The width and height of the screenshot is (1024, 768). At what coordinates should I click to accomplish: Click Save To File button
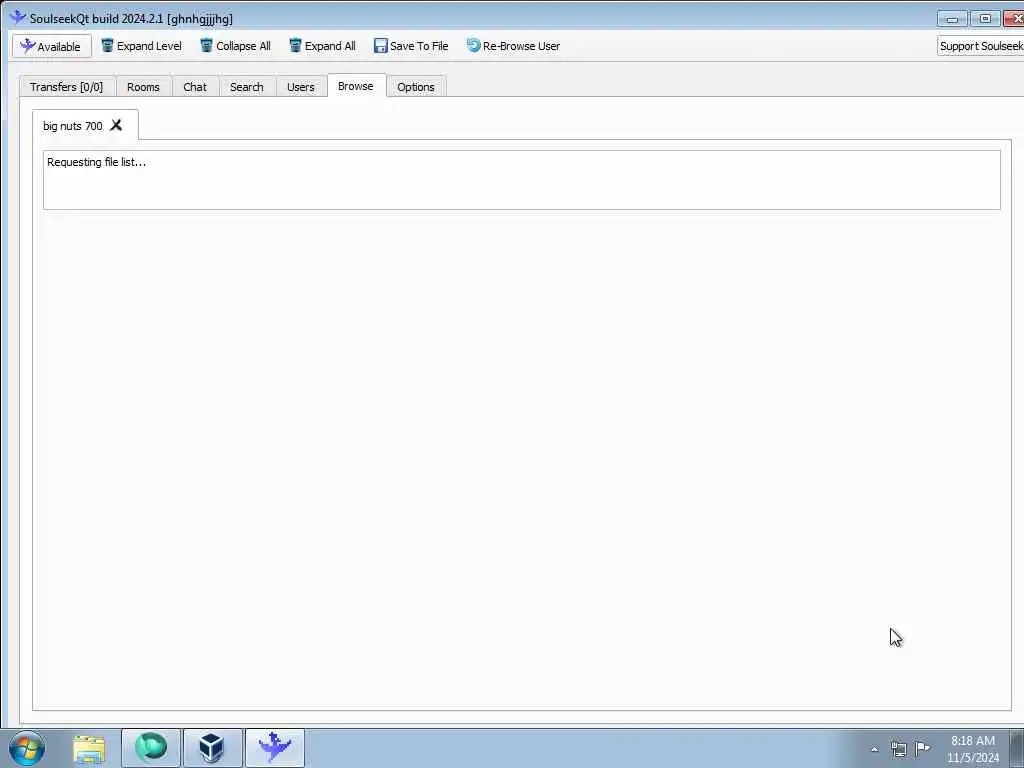click(411, 46)
